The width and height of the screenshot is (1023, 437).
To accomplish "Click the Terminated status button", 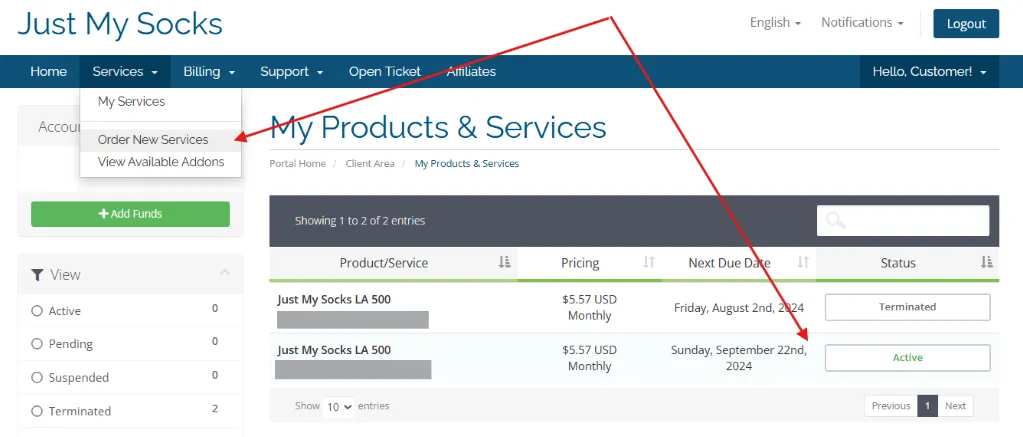I will [x=908, y=307].
